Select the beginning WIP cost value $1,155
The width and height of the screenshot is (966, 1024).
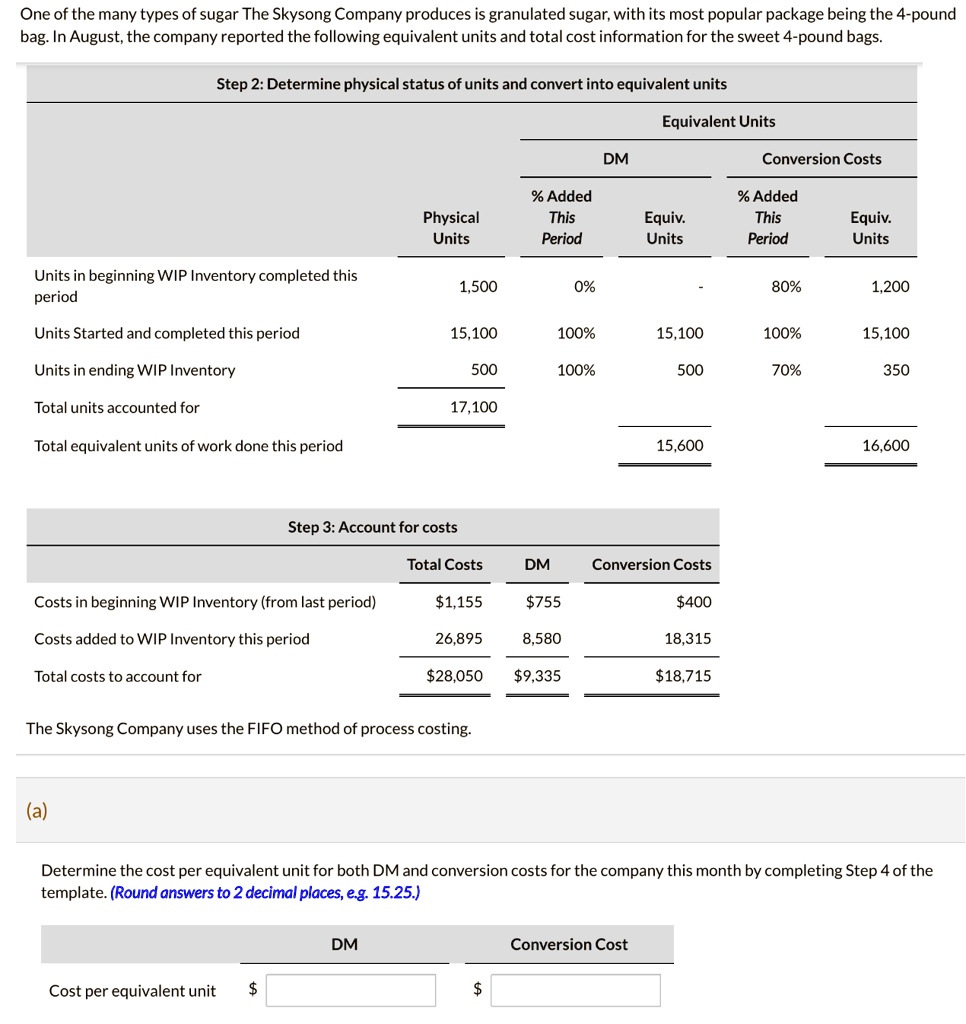point(461,601)
